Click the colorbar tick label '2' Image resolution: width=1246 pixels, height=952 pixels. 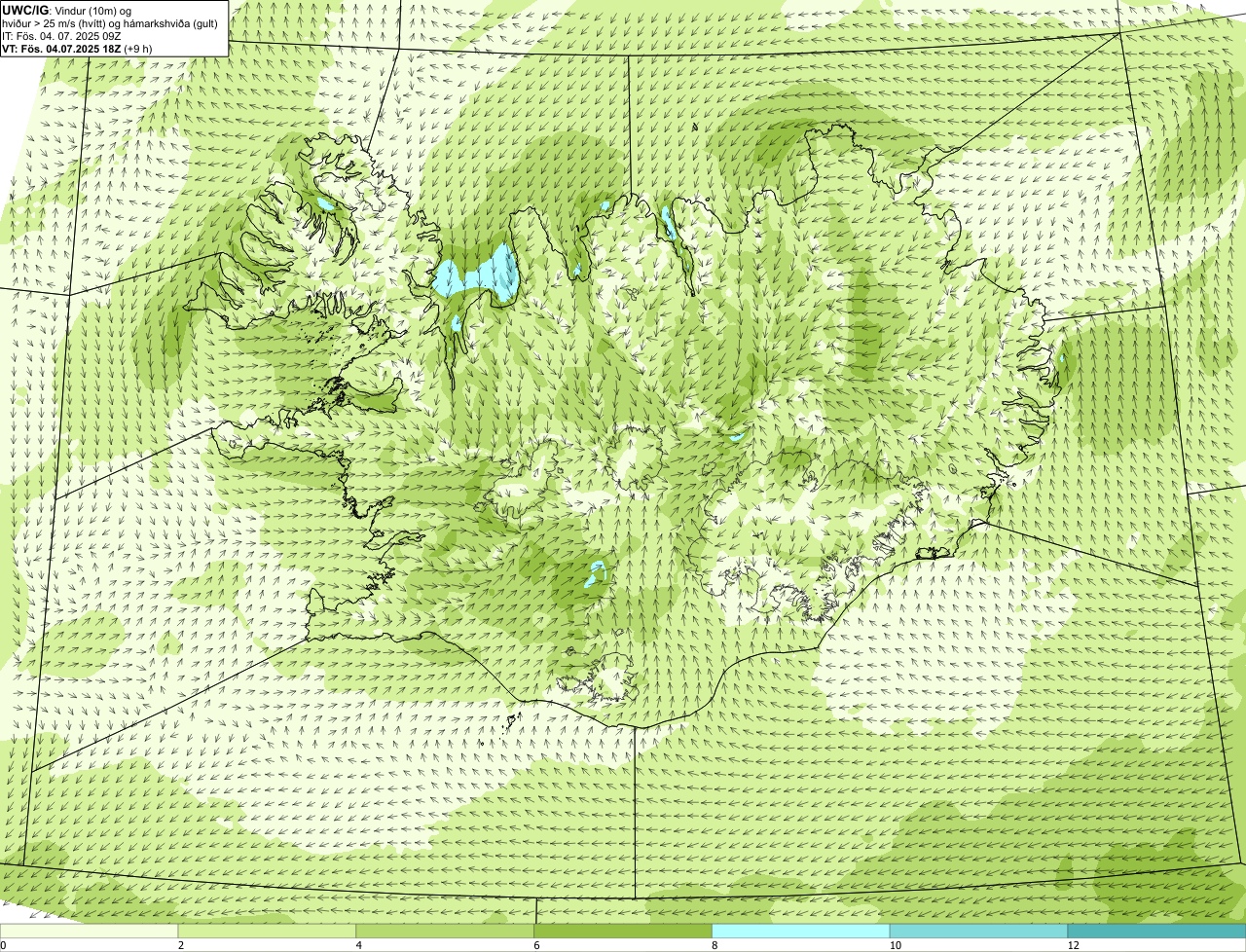coord(180,945)
